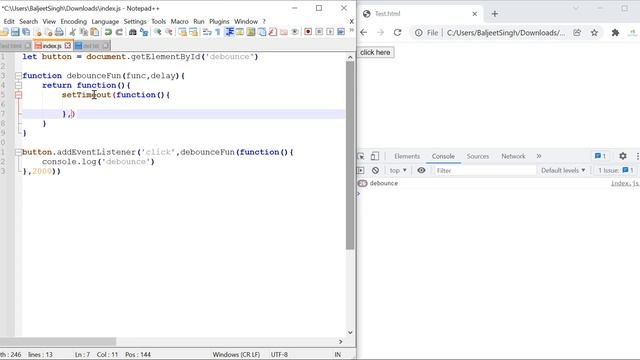Open the Replace dialog icon
This screenshot has width=640, height=360.
pyautogui.click(x=144, y=32)
